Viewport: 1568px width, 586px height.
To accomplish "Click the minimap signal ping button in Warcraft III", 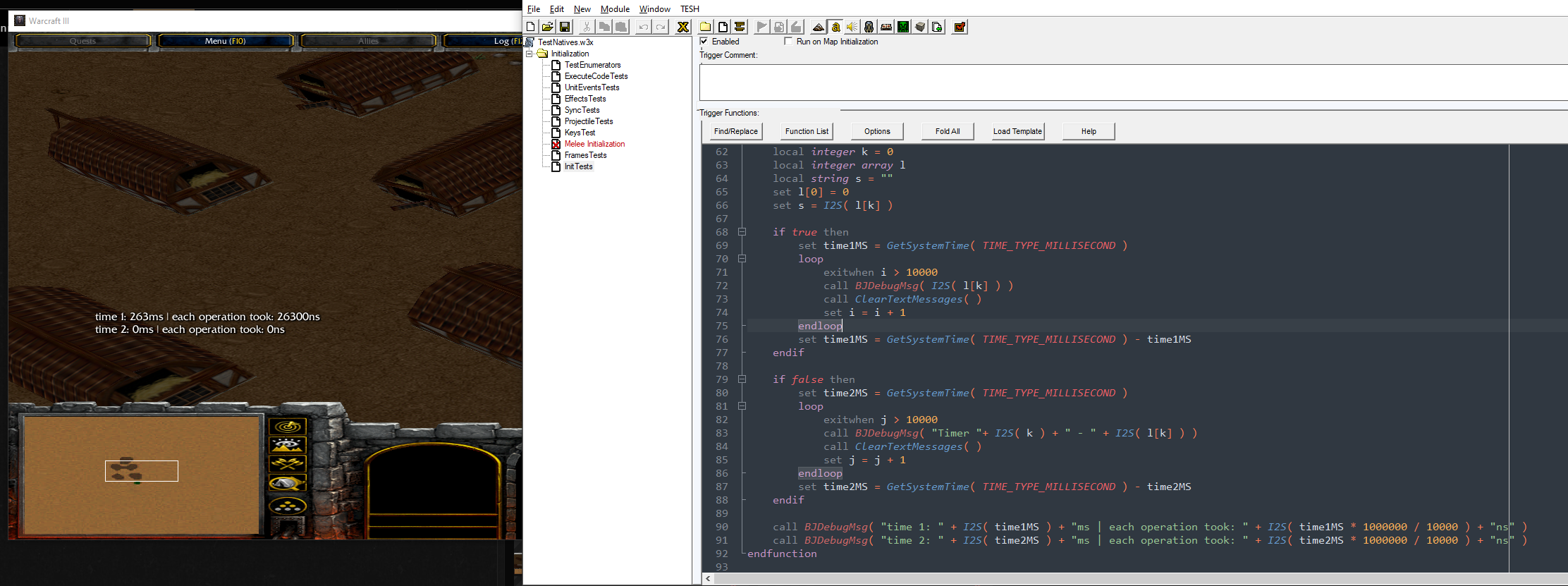I will click(288, 426).
